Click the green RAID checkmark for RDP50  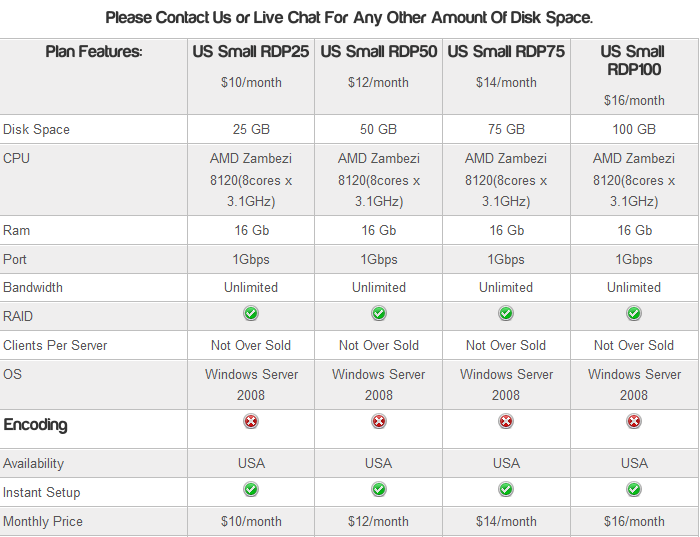(379, 314)
